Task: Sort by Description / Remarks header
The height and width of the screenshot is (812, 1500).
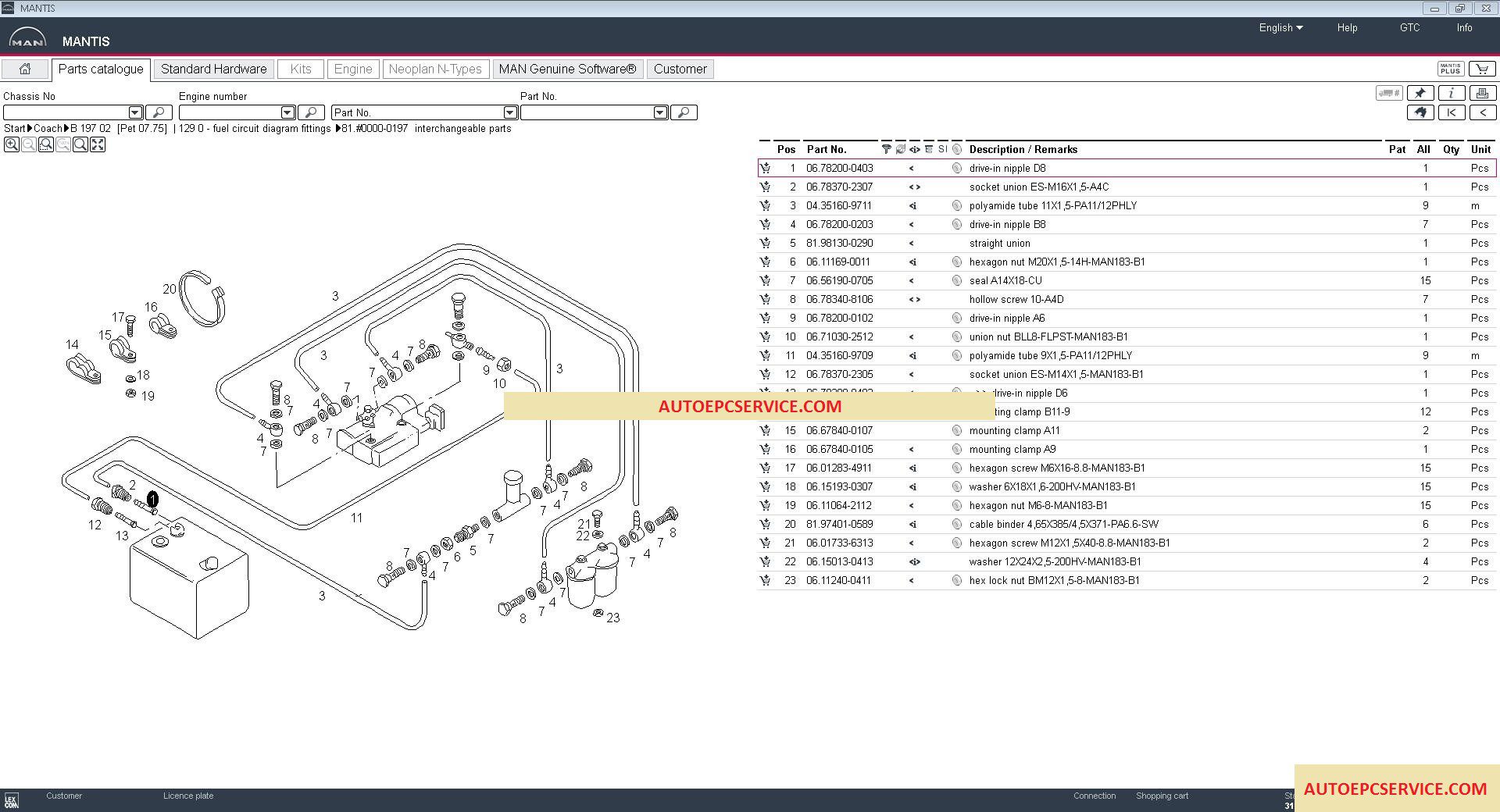Action: [1023, 149]
